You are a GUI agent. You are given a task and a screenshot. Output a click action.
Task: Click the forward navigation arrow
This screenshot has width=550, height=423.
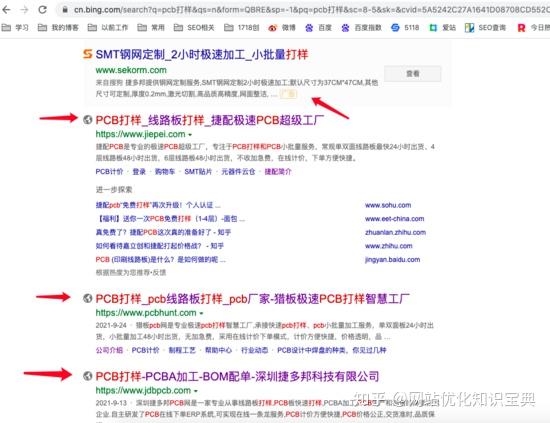tap(24, 10)
